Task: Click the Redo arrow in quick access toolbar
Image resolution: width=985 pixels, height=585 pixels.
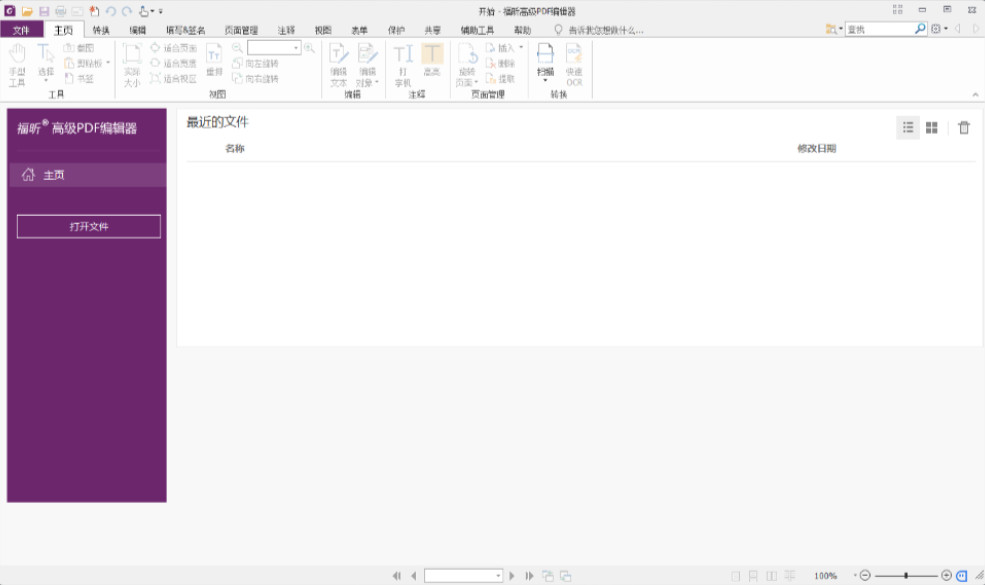Action: pos(127,11)
